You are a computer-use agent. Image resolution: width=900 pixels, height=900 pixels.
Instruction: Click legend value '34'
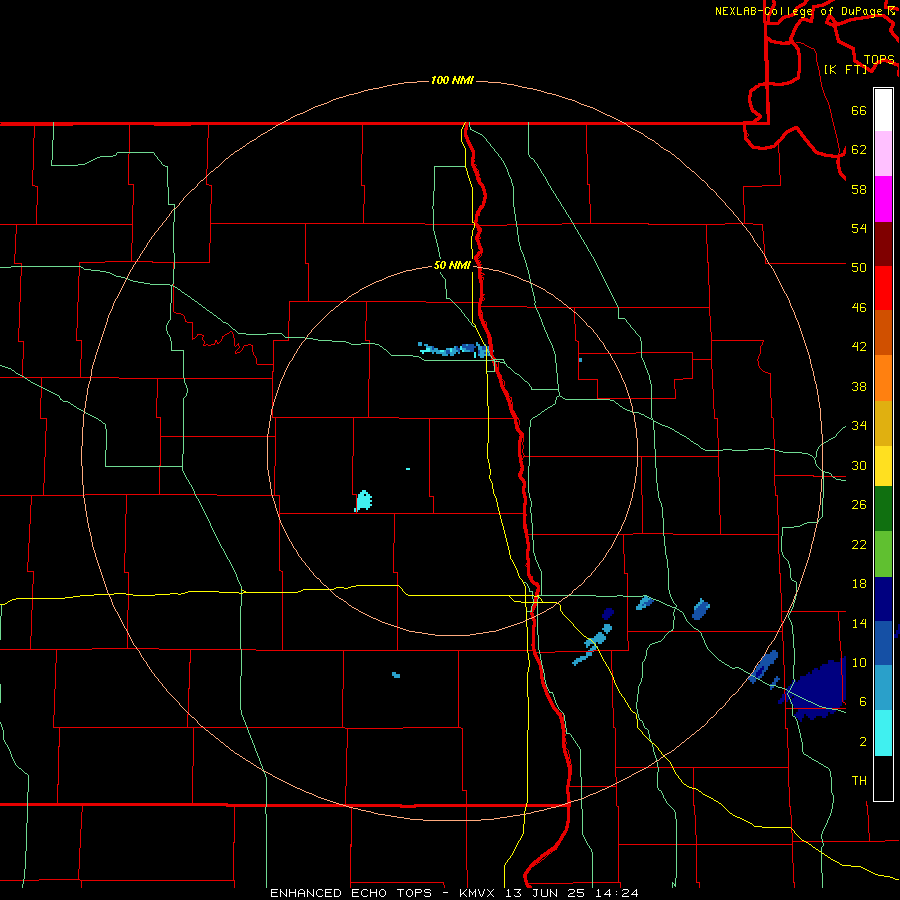coord(859,426)
